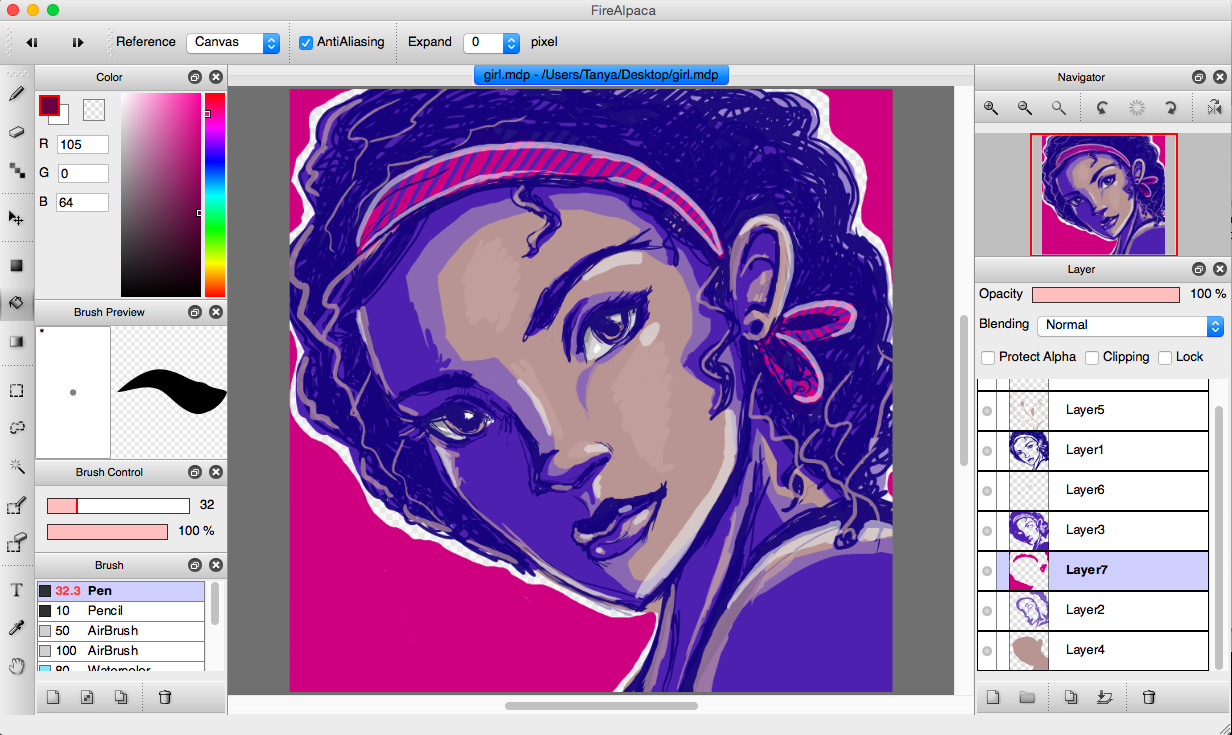1232x735 pixels.
Task: Select the Pencil brush
Action: click(120, 611)
